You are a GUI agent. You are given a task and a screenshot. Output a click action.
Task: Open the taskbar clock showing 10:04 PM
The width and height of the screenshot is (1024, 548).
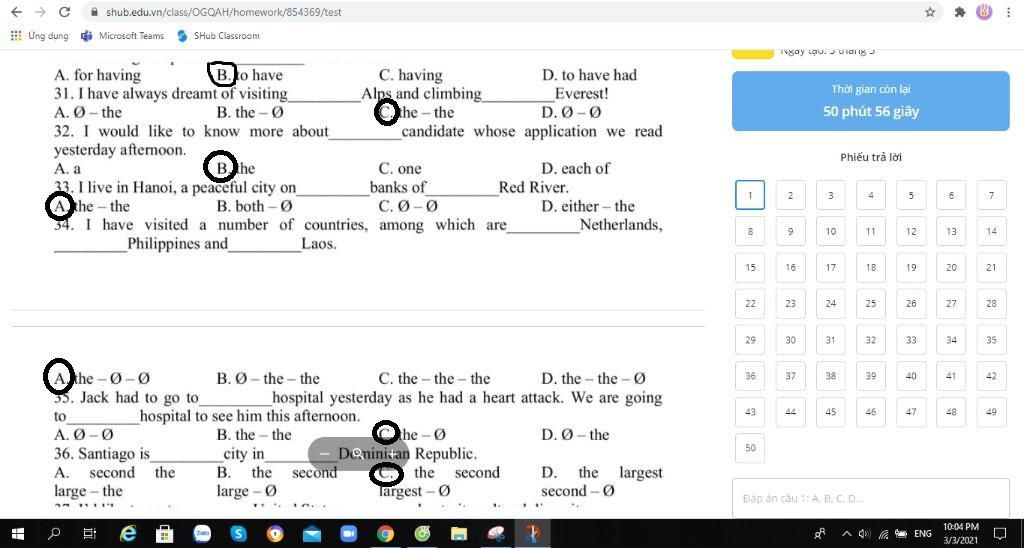(x=961, y=532)
